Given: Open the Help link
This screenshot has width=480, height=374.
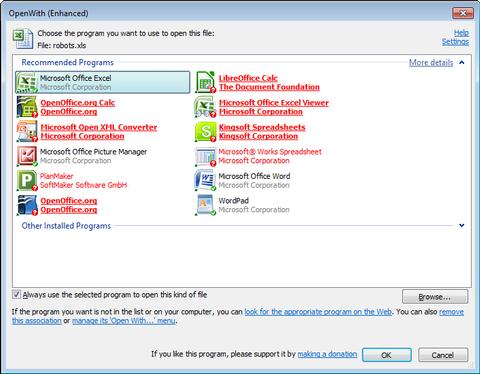Looking at the screenshot, I should point(461,33).
